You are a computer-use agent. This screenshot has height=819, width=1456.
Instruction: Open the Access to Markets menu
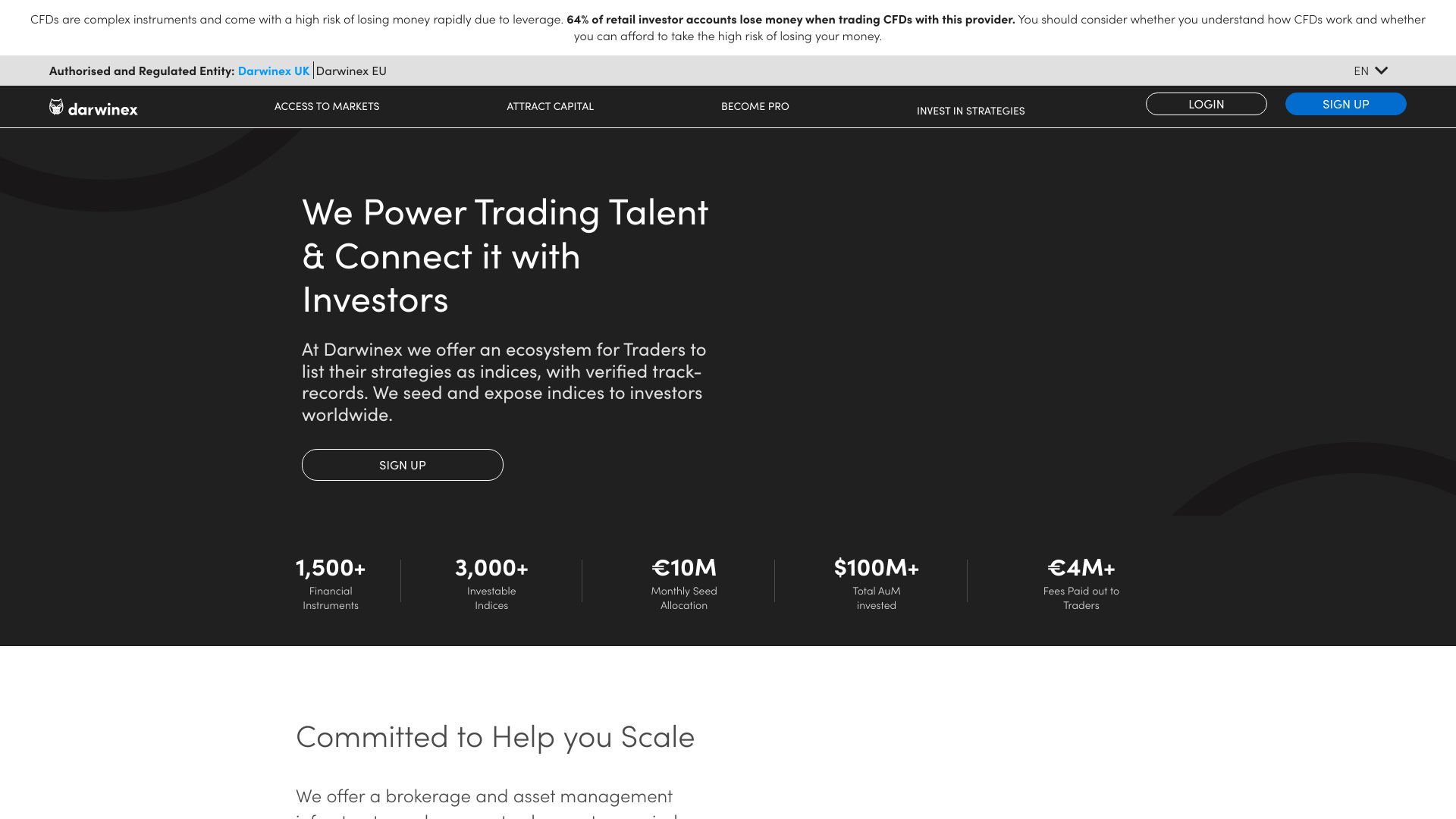click(x=327, y=106)
